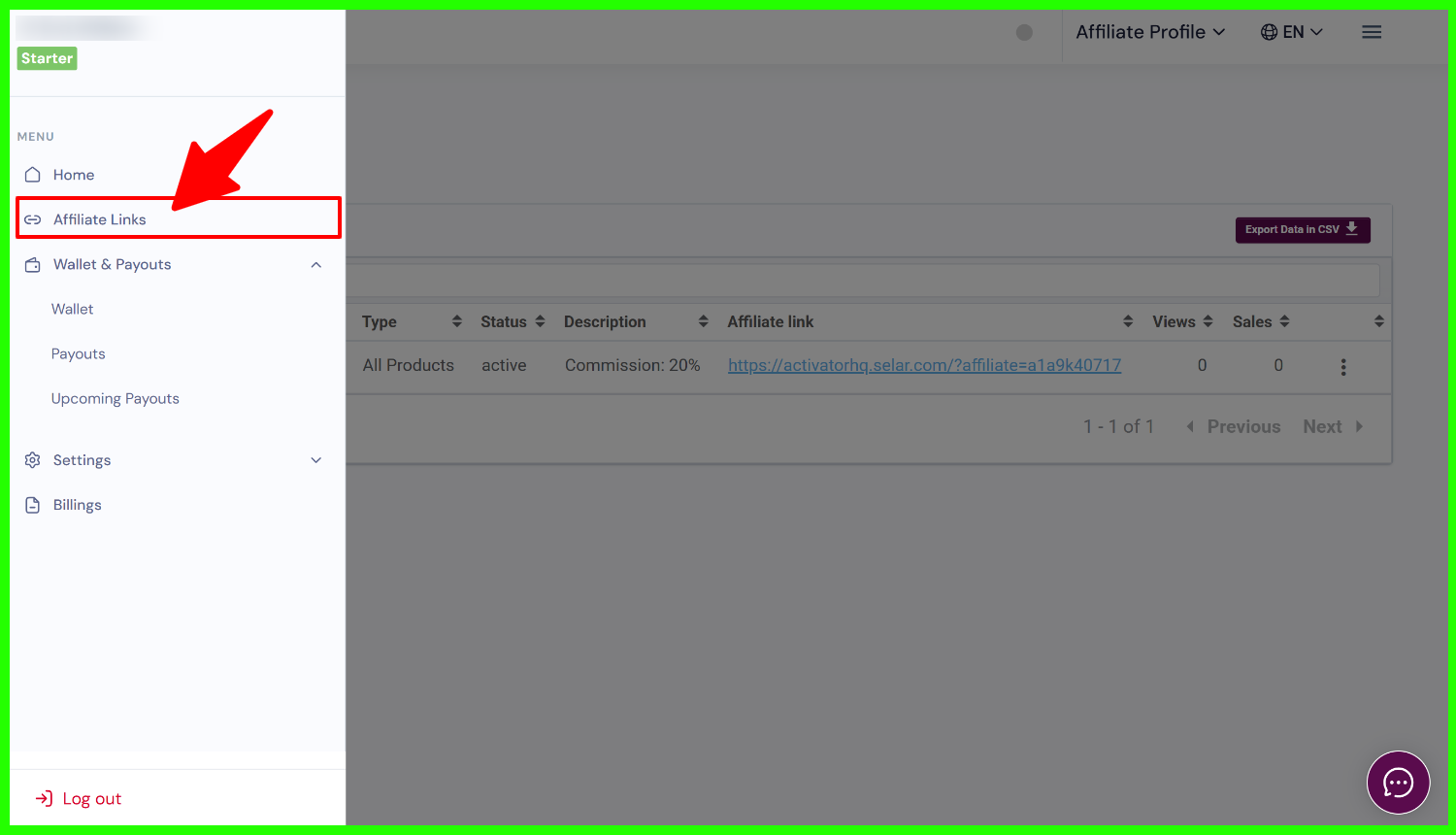Click the Next pagination button
This screenshot has height=835, width=1456.
1332,427
